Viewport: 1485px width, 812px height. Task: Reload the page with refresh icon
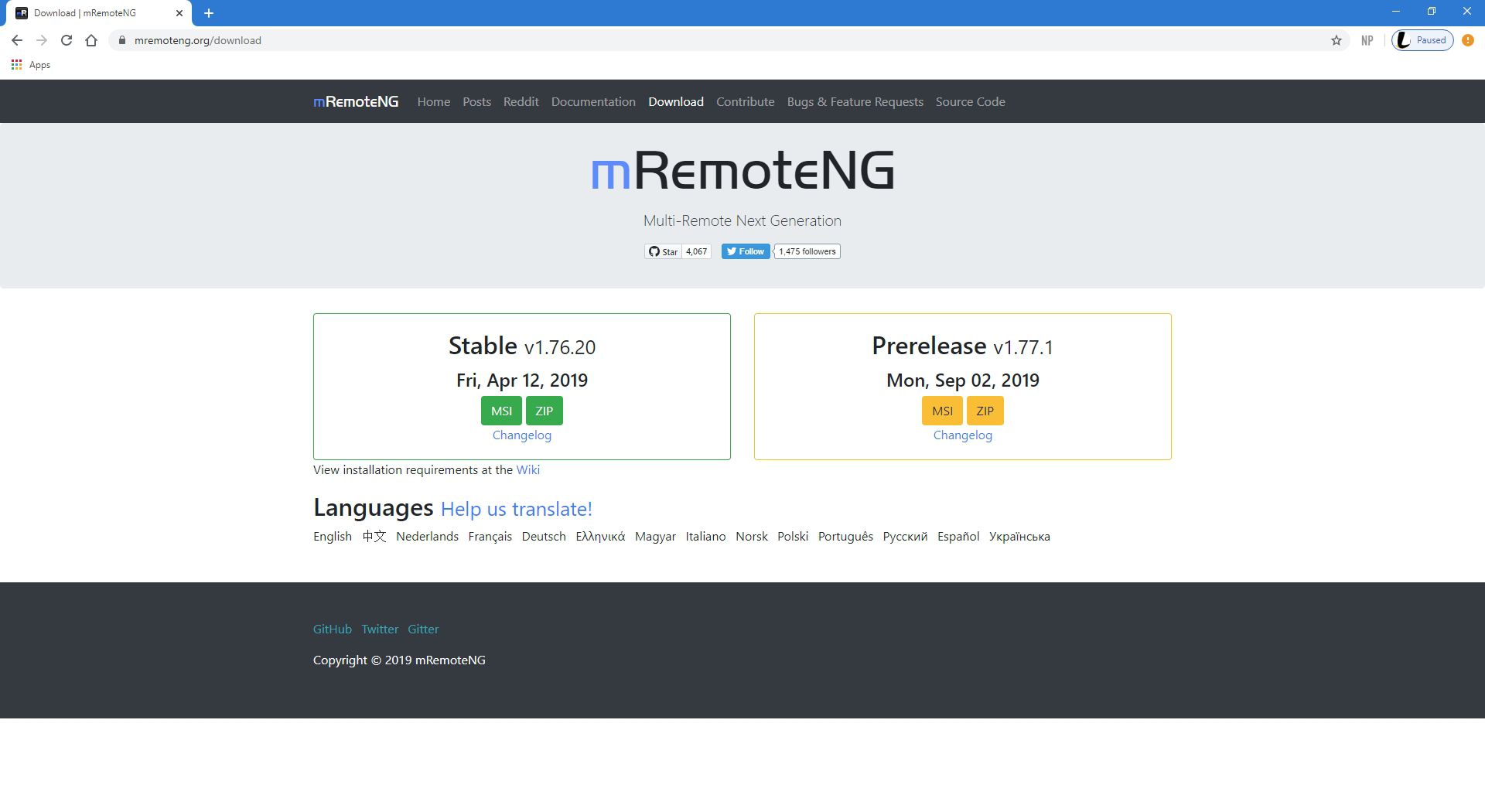[x=67, y=40]
